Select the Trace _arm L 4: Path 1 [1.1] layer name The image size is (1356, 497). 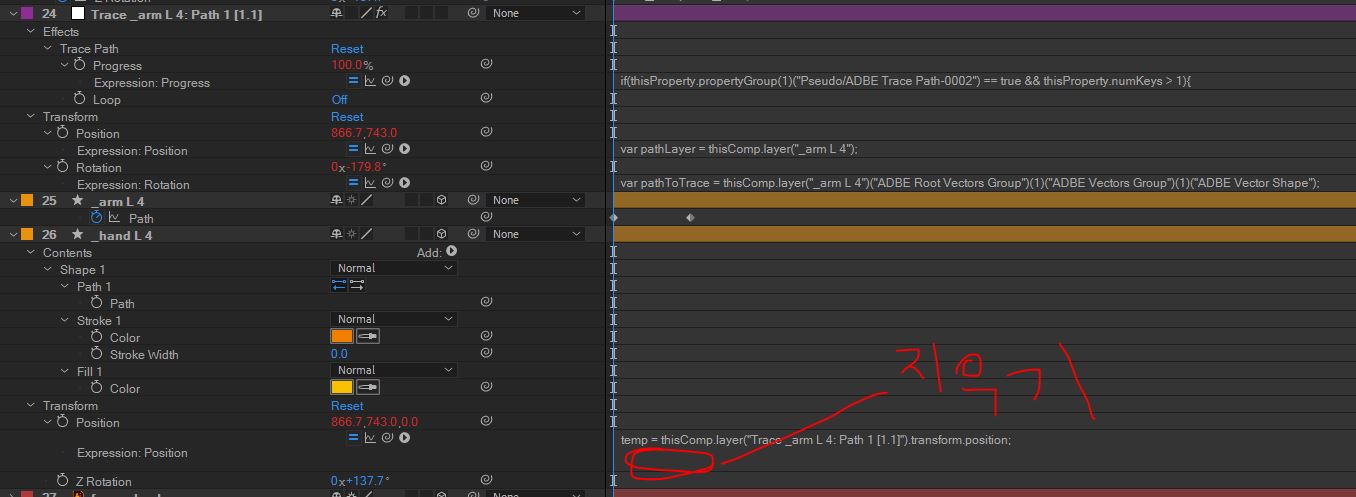176,14
